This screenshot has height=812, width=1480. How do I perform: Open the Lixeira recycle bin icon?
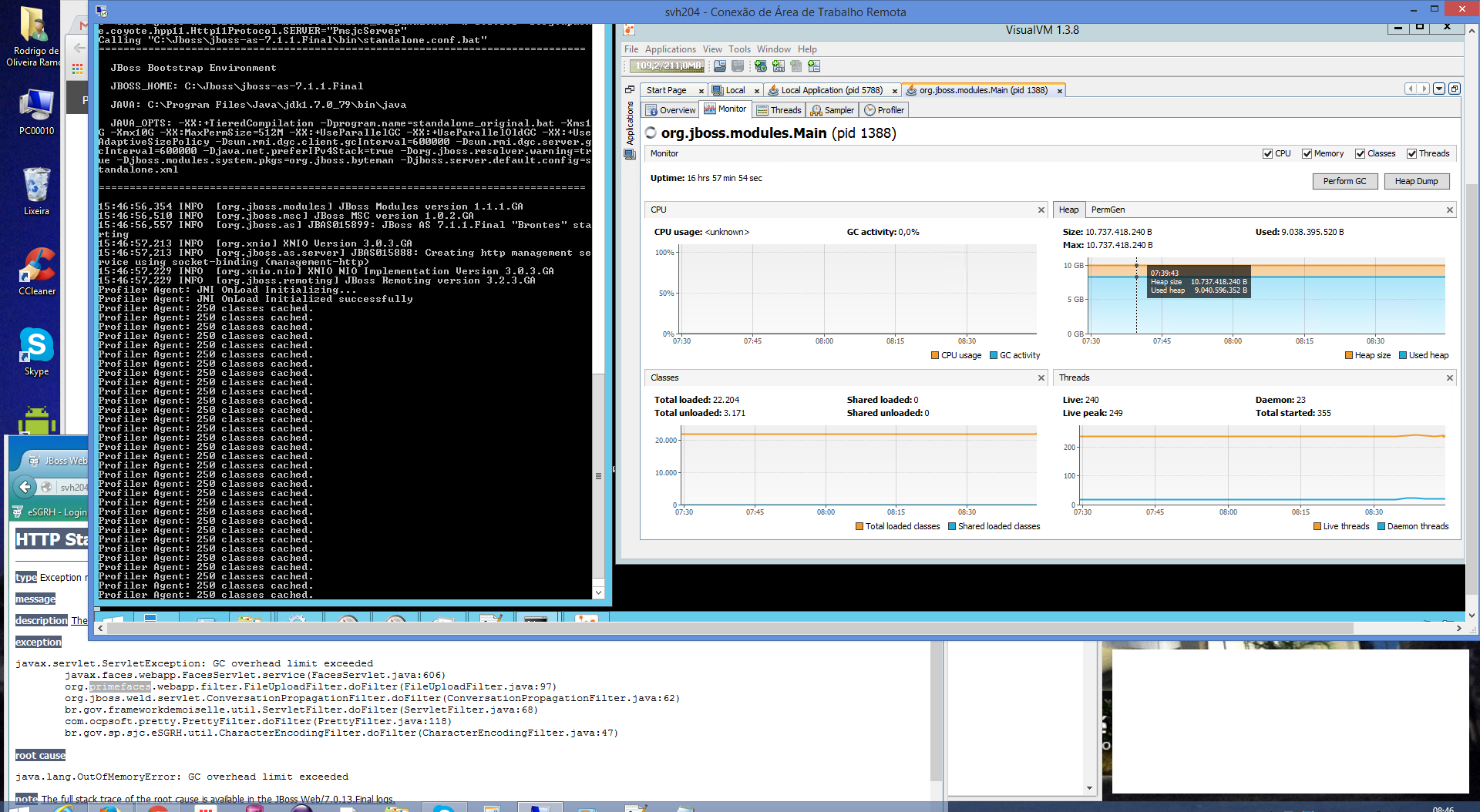tap(36, 191)
